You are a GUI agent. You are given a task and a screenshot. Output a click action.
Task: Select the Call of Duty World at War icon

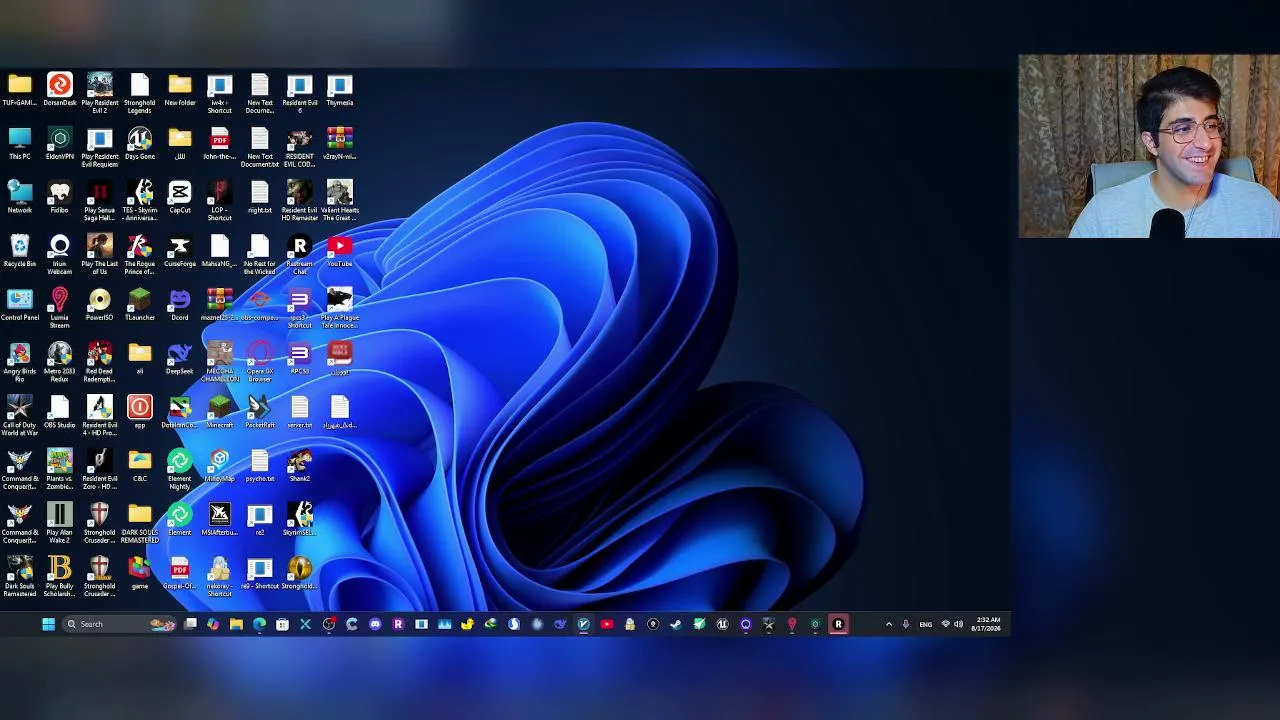coord(20,416)
